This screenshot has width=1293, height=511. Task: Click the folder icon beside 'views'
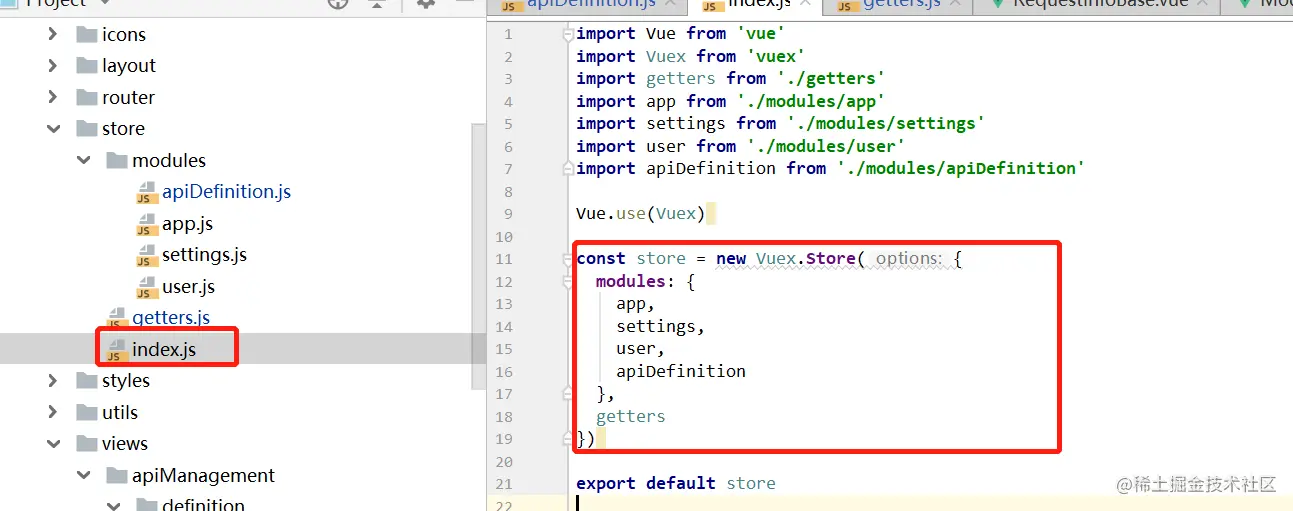(x=87, y=444)
